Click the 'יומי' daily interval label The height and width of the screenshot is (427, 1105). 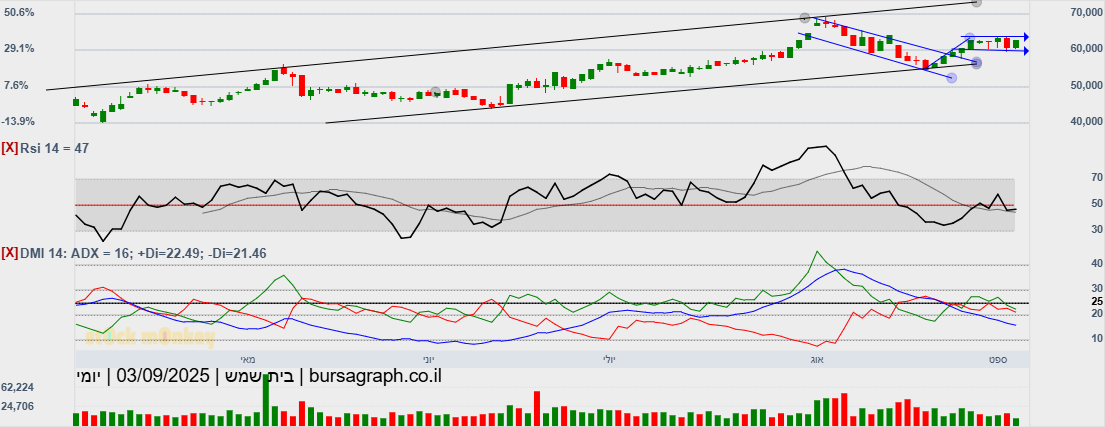coord(89,376)
